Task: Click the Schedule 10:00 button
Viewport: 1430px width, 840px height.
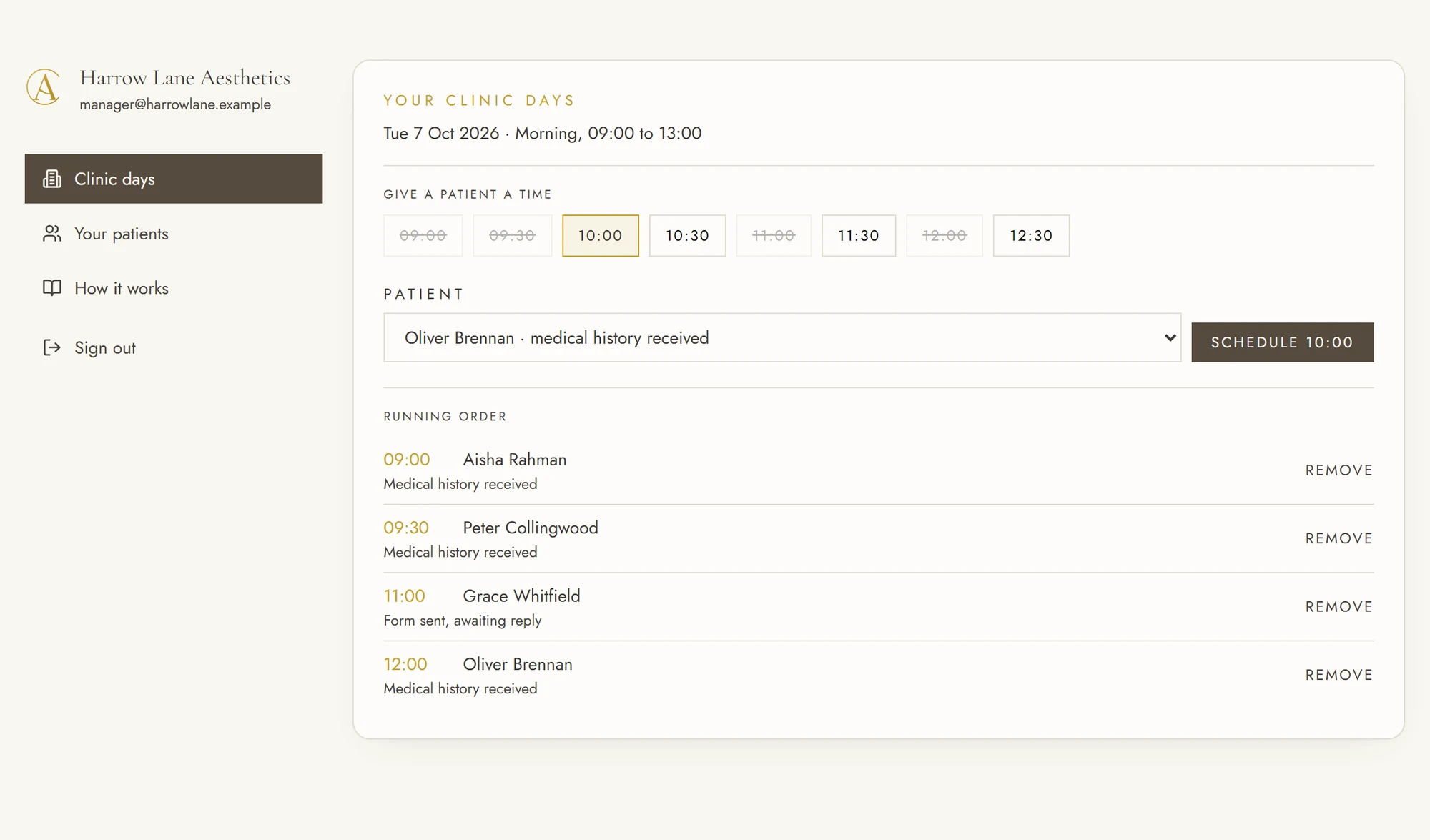Action: pos(1282,342)
